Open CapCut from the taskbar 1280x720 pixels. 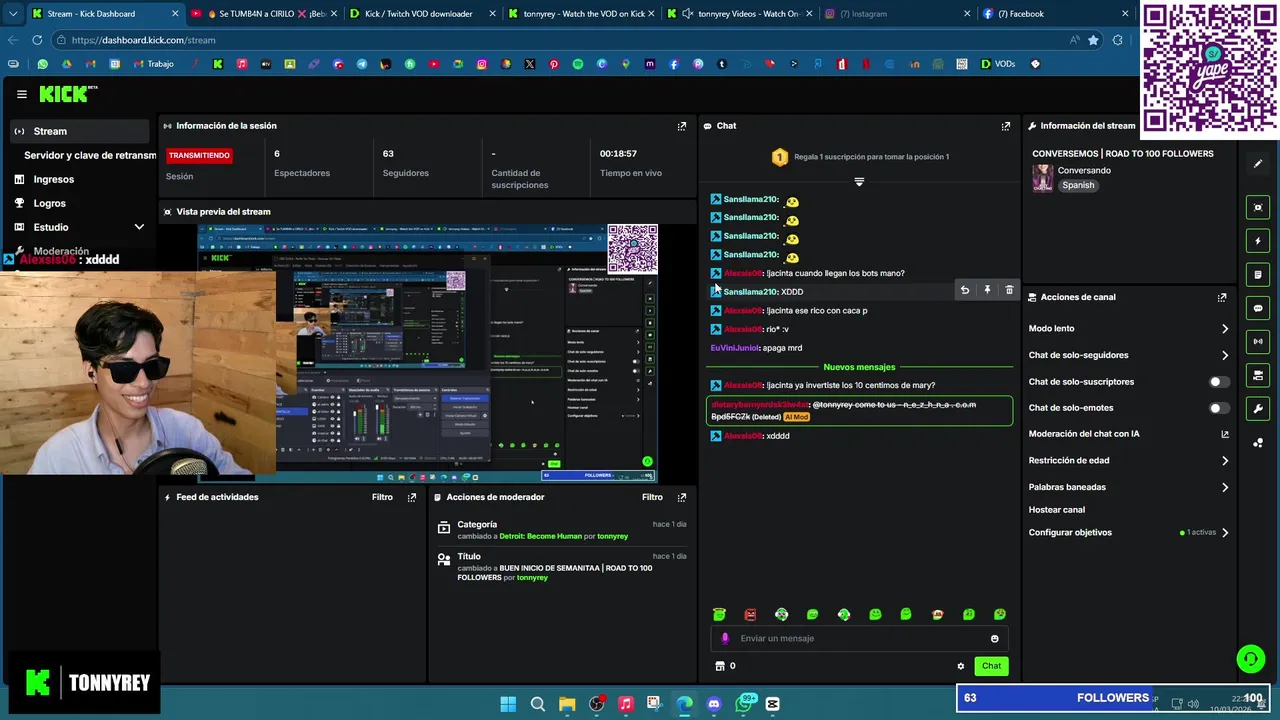point(772,704)
